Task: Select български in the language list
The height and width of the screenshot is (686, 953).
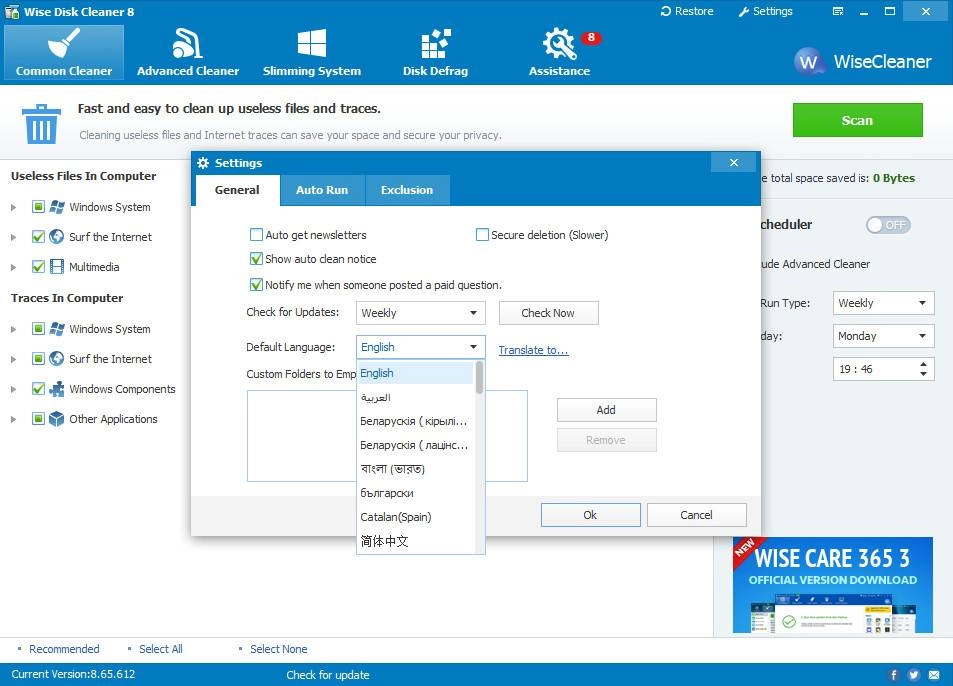Action: coord(415,493)
